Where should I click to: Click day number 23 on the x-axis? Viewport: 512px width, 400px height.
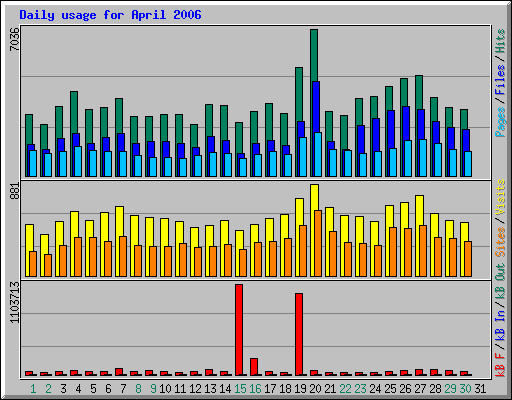point(360,389)
